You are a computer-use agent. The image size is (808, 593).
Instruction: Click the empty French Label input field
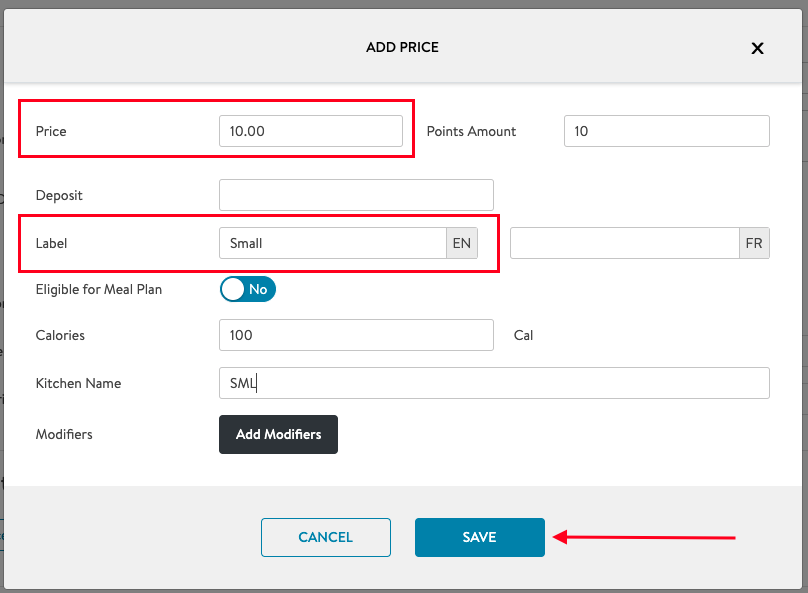[x=624, y=243]
